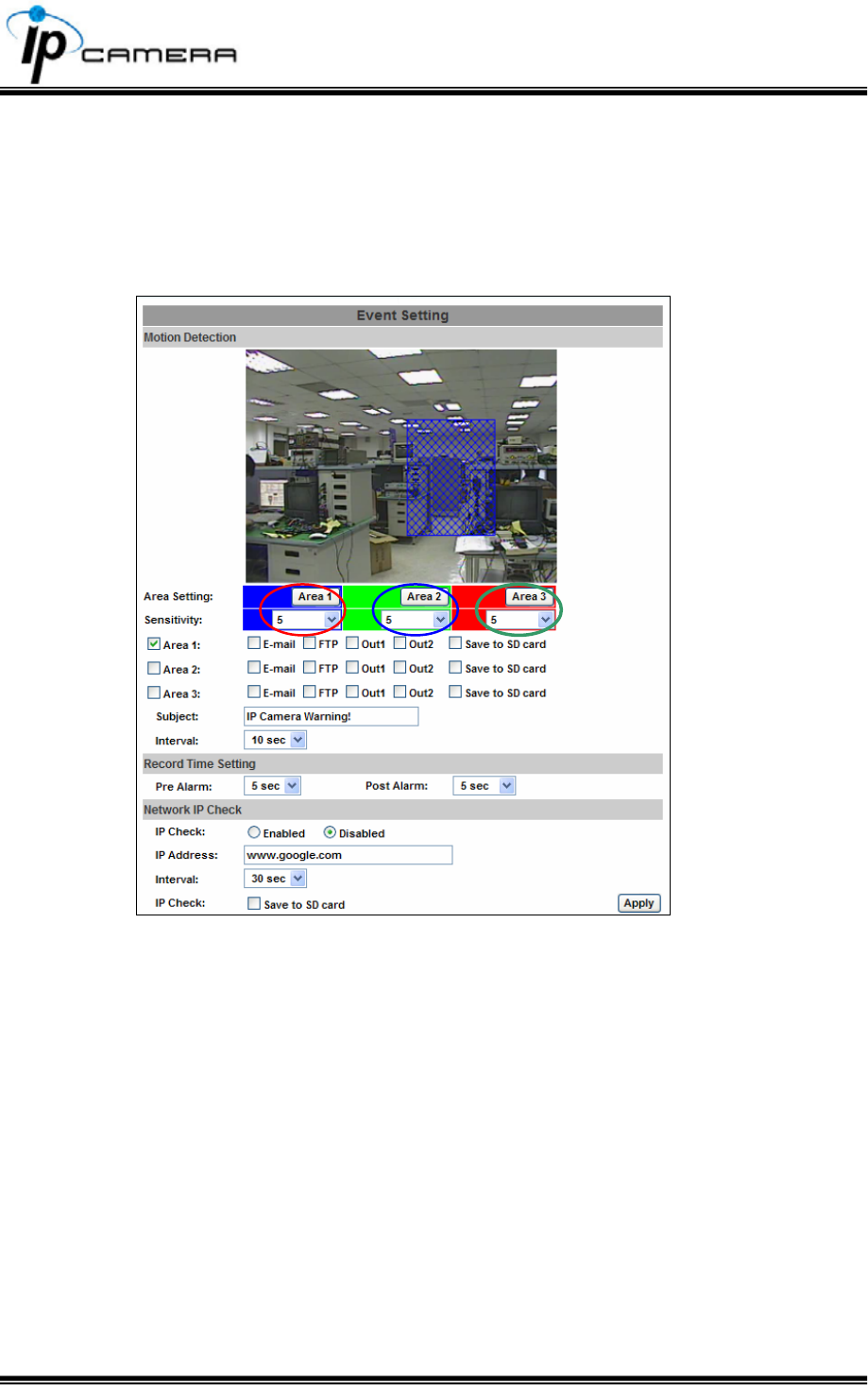This screenshot has width=868, height=1385.
Task: Check FTP for Area 2
Action: pyautogui.click(x=310, y=668)
